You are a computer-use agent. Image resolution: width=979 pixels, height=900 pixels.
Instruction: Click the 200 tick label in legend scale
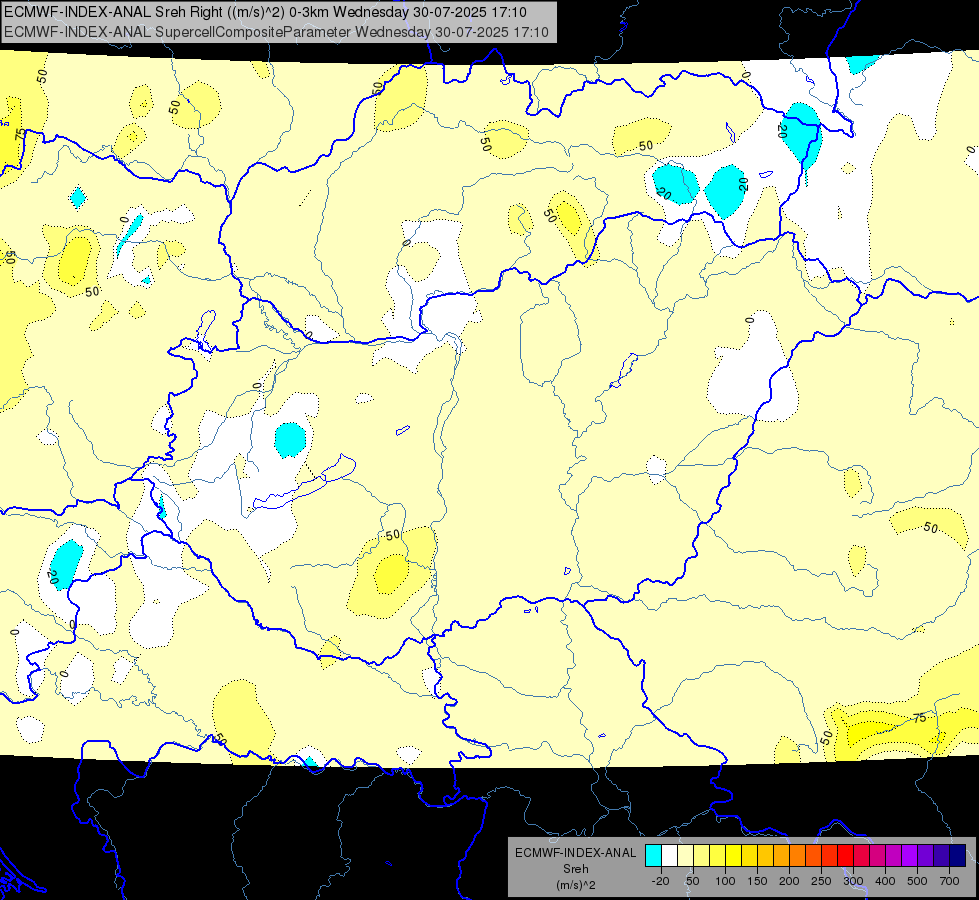tap(789, 881)
